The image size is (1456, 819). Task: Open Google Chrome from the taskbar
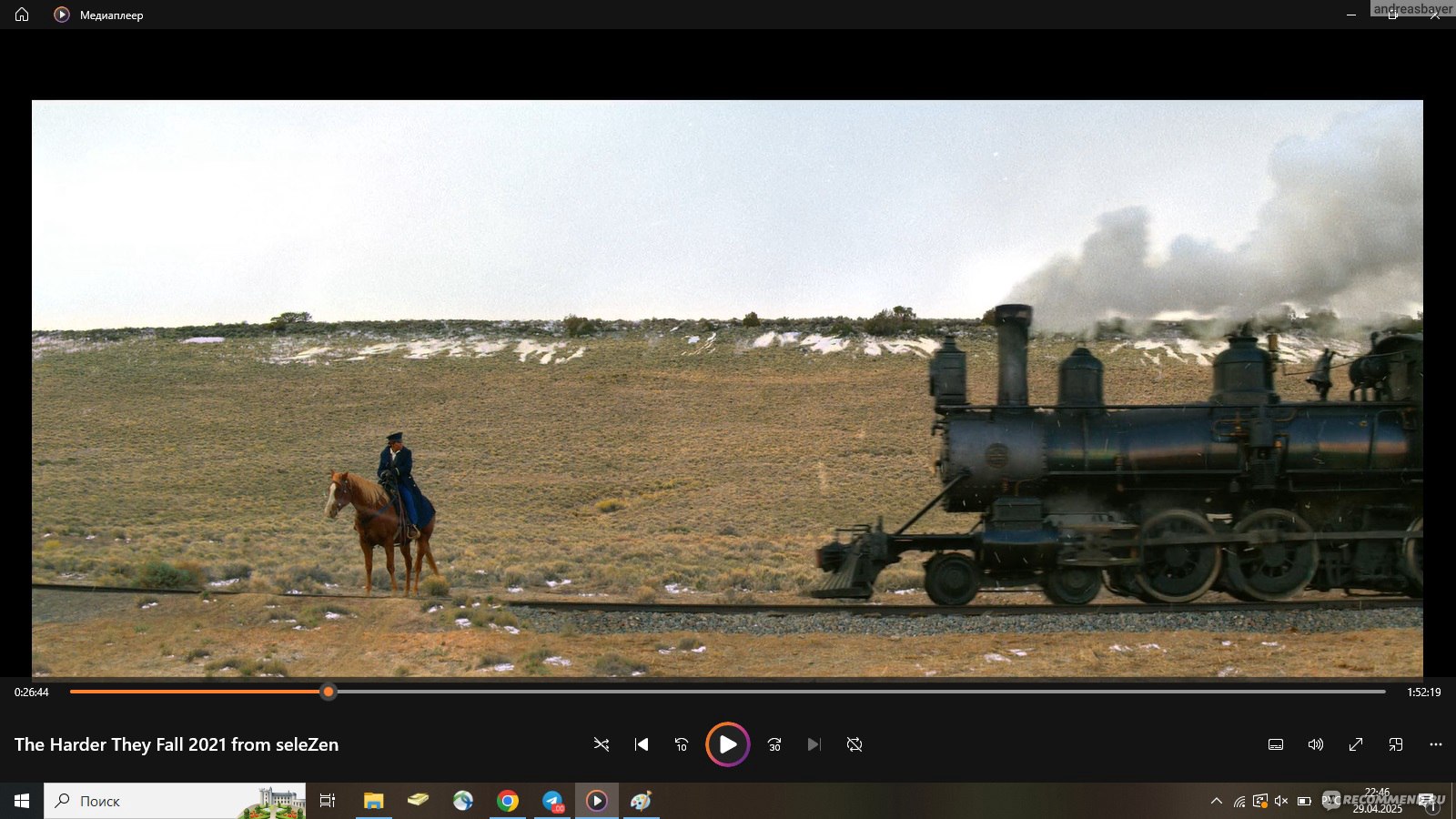click(x=508, y=801)
